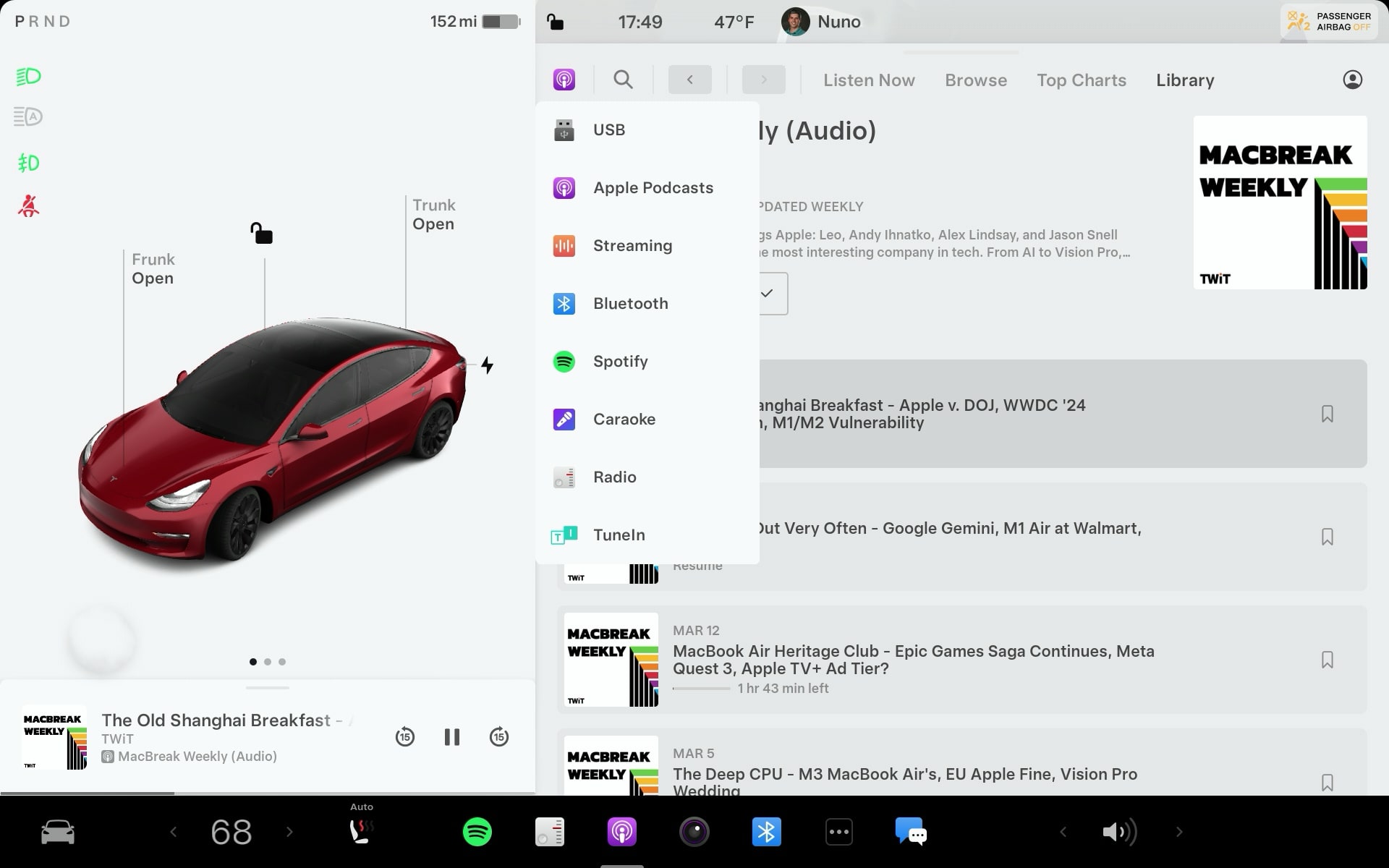1389x868 pixels.
Task: Expand the audio source dropdown menu
Action: [x=563, y=79]
